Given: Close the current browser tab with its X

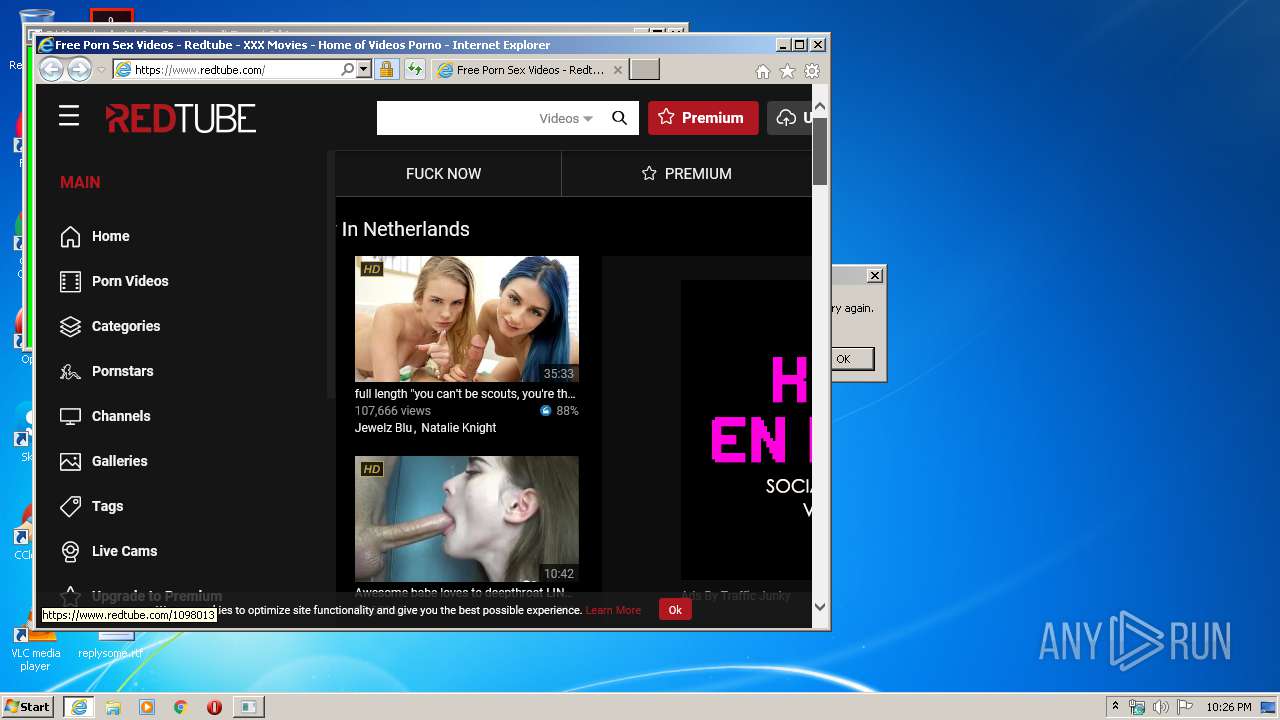Looking at the screenshot, I should [617, 70].
